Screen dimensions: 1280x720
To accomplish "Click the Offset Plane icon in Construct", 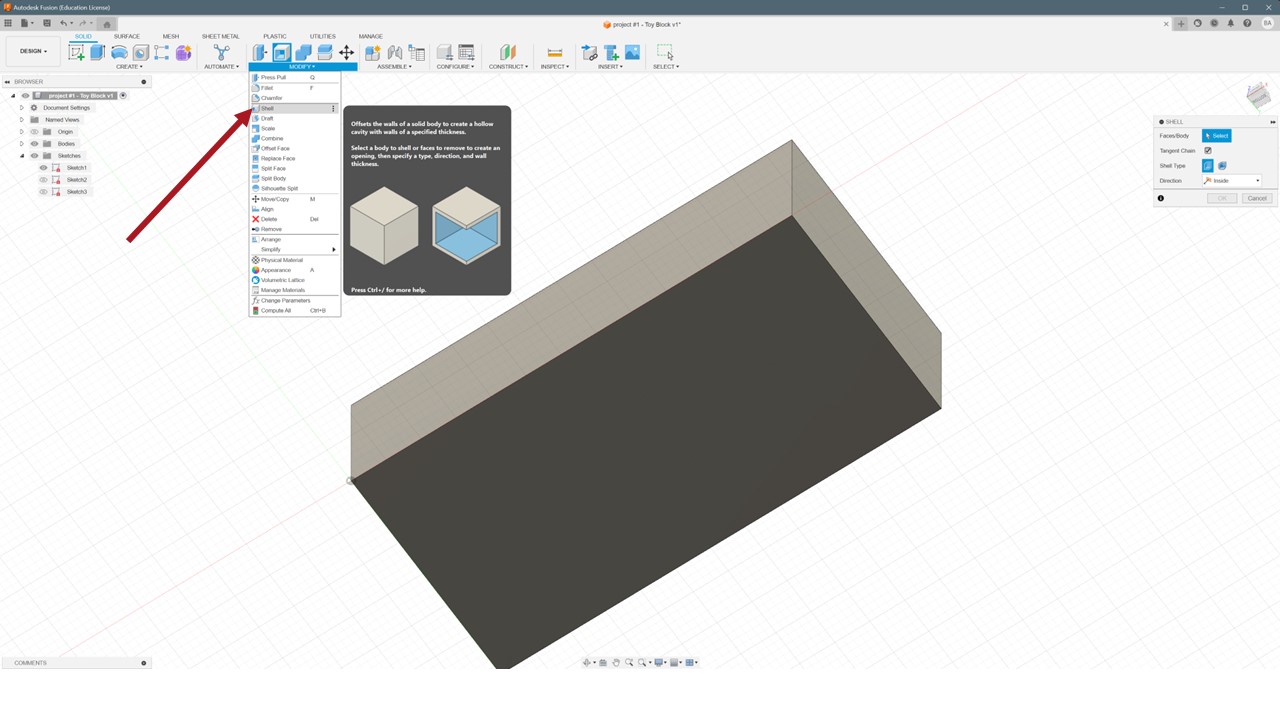I will 508,52.
